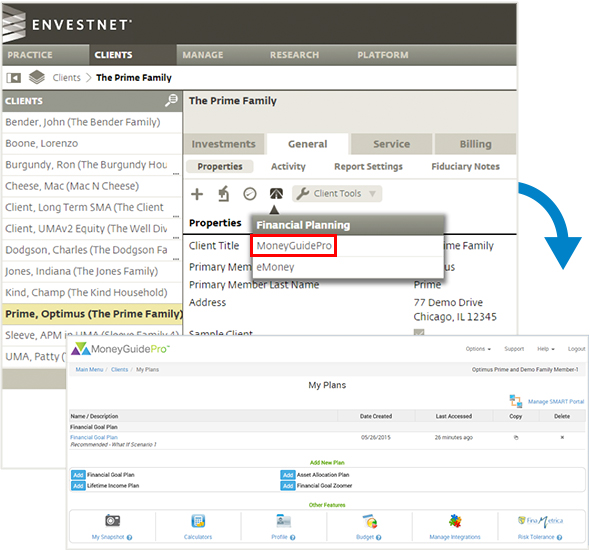Add an Asset Allocation Plan
Viewport: 590px width, 550px height.
click(288, 475)
